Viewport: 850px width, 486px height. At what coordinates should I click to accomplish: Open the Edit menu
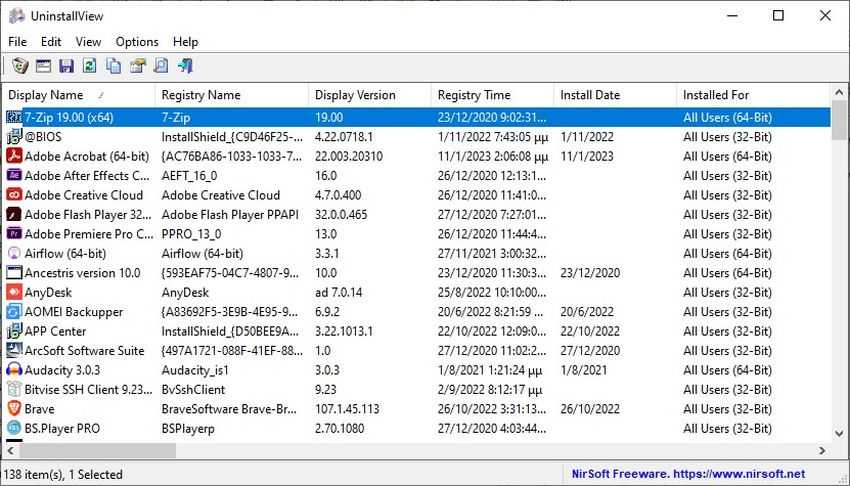click(51, 42)
